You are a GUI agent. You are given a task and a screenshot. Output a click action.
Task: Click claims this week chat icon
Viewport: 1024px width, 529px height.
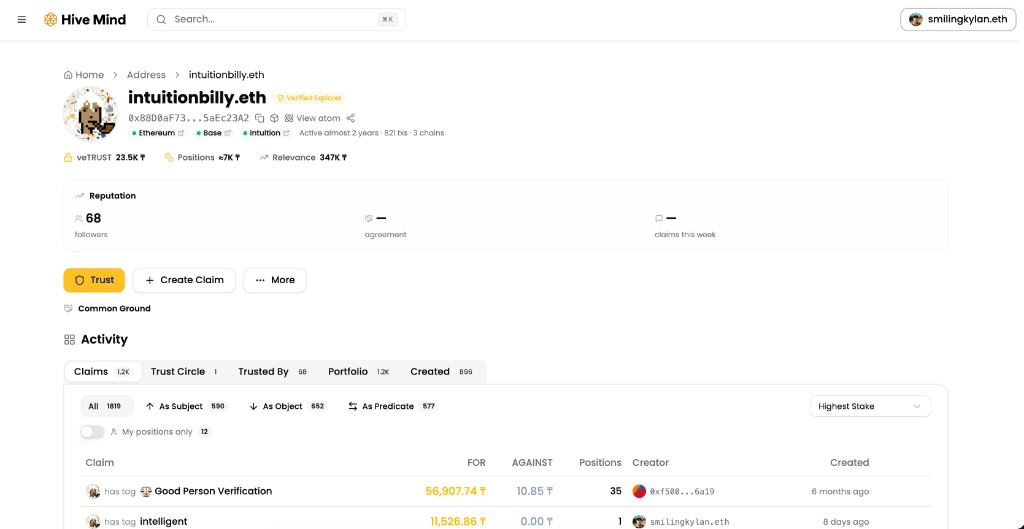tap(659, 219)
